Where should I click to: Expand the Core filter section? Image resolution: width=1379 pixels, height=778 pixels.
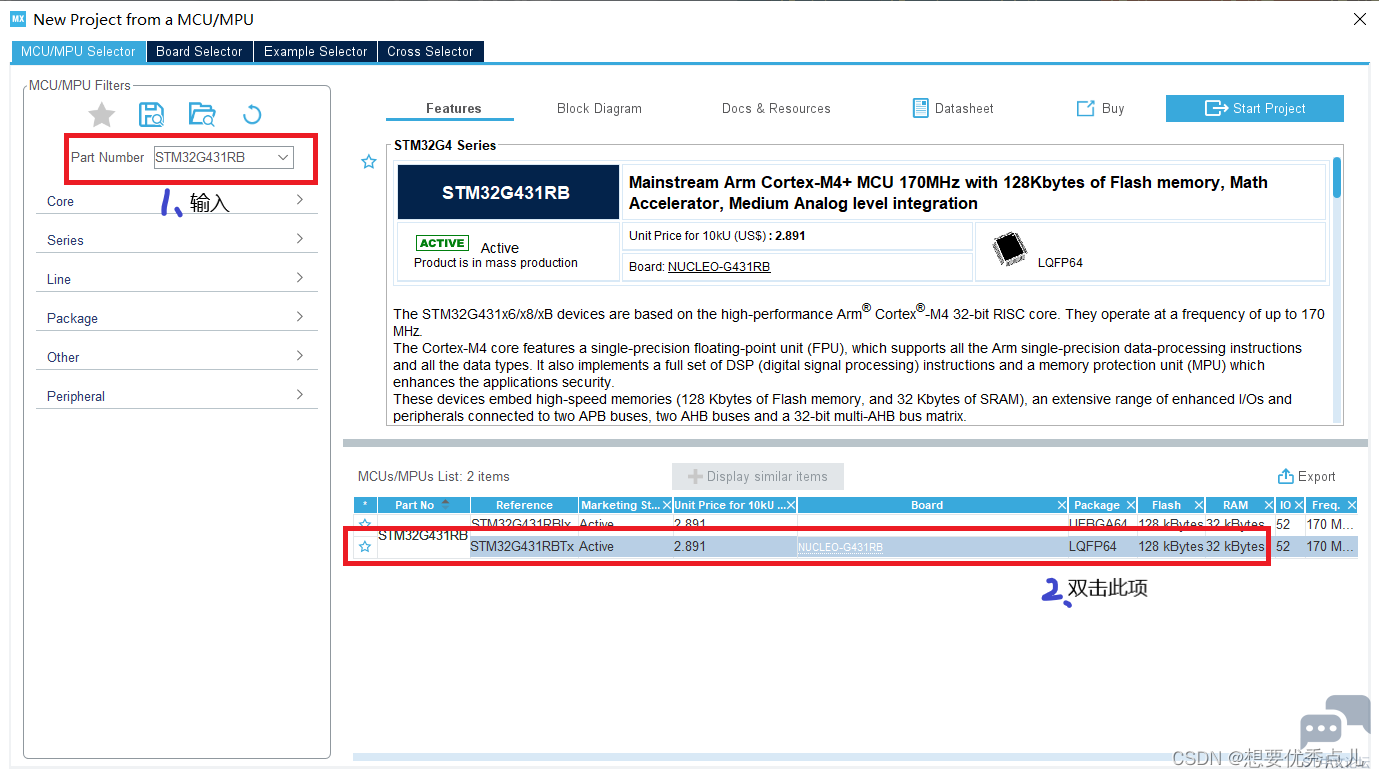point(177,201)
